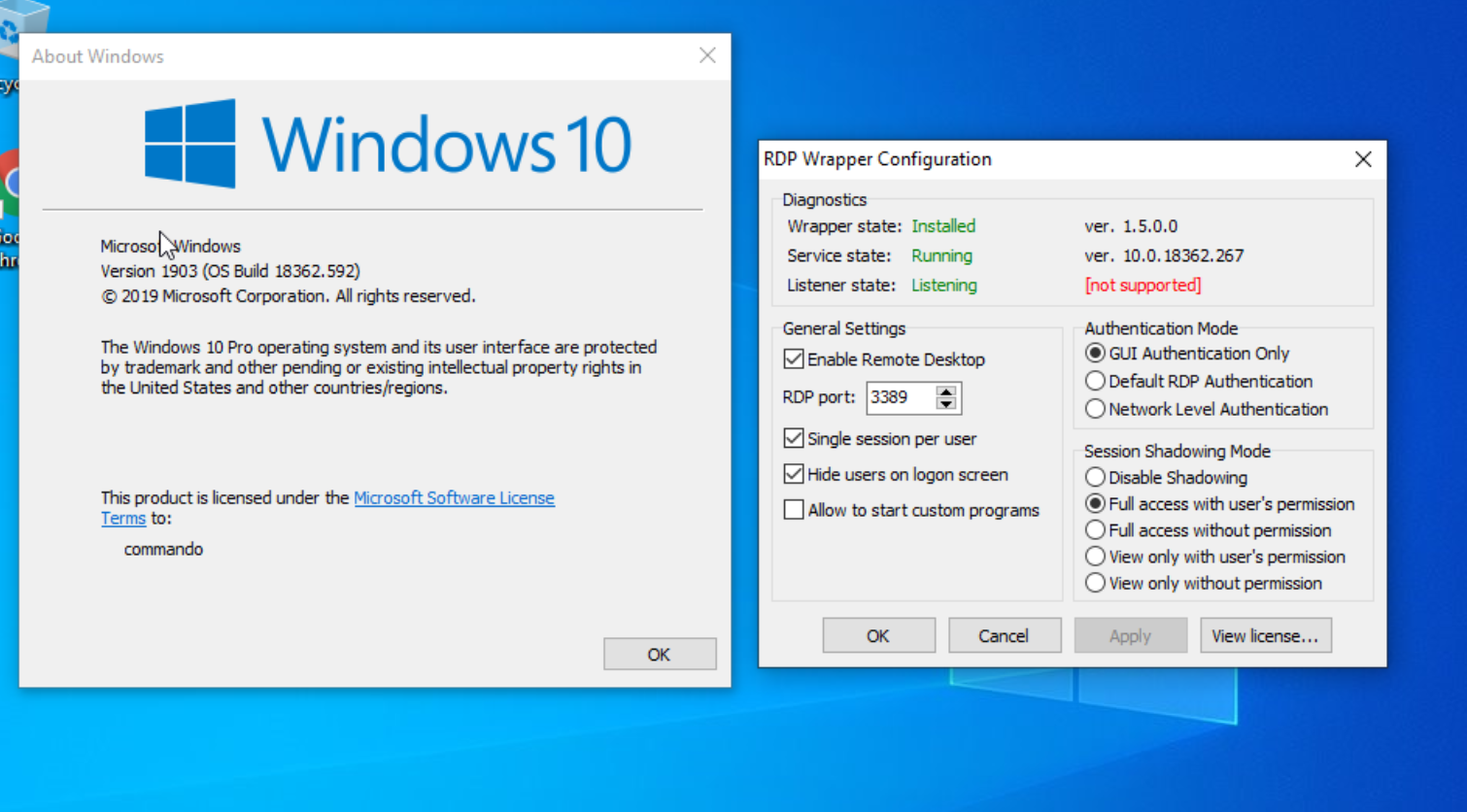Viewport: 1467px width, 812px height.
Task: Decrease RDP port with down arrow
Action: pyautogui.click(x=946, y=404)
